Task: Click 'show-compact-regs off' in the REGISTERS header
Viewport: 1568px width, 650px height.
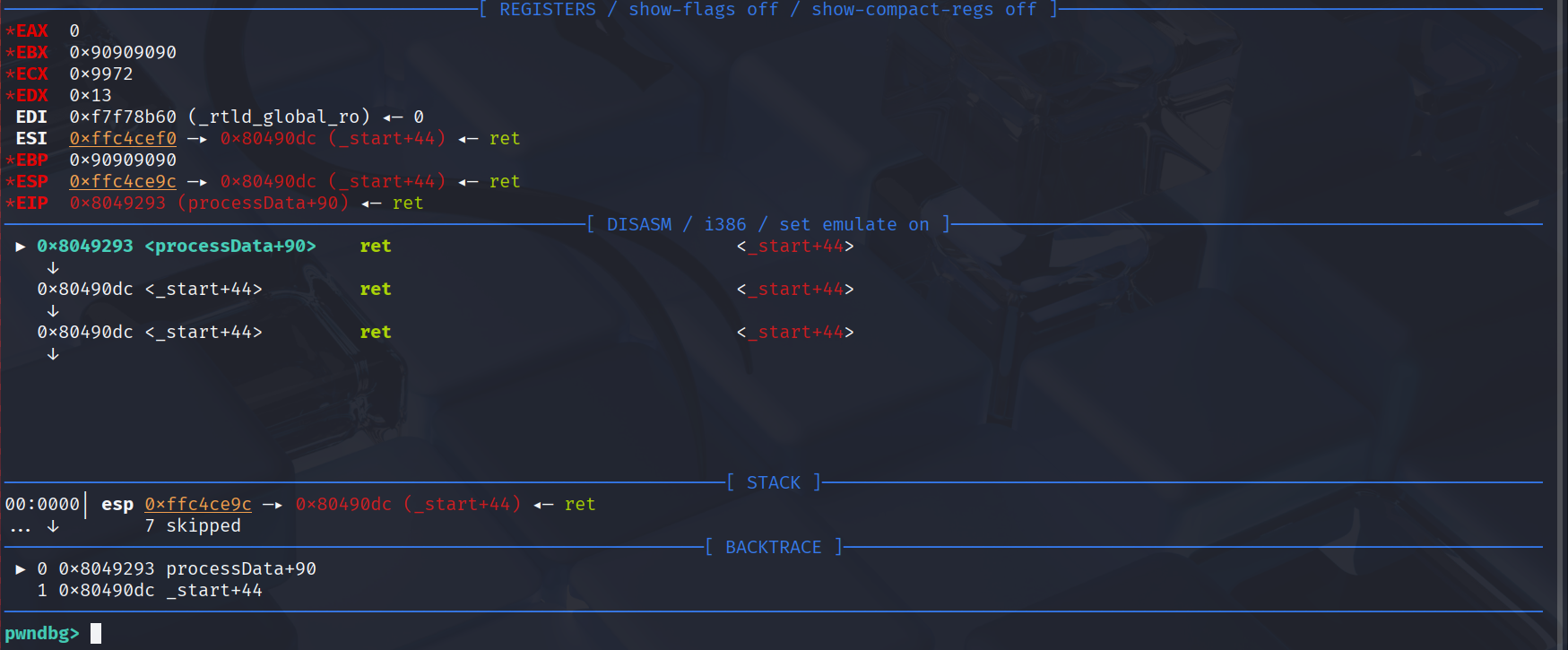Action: pos(923,10)
